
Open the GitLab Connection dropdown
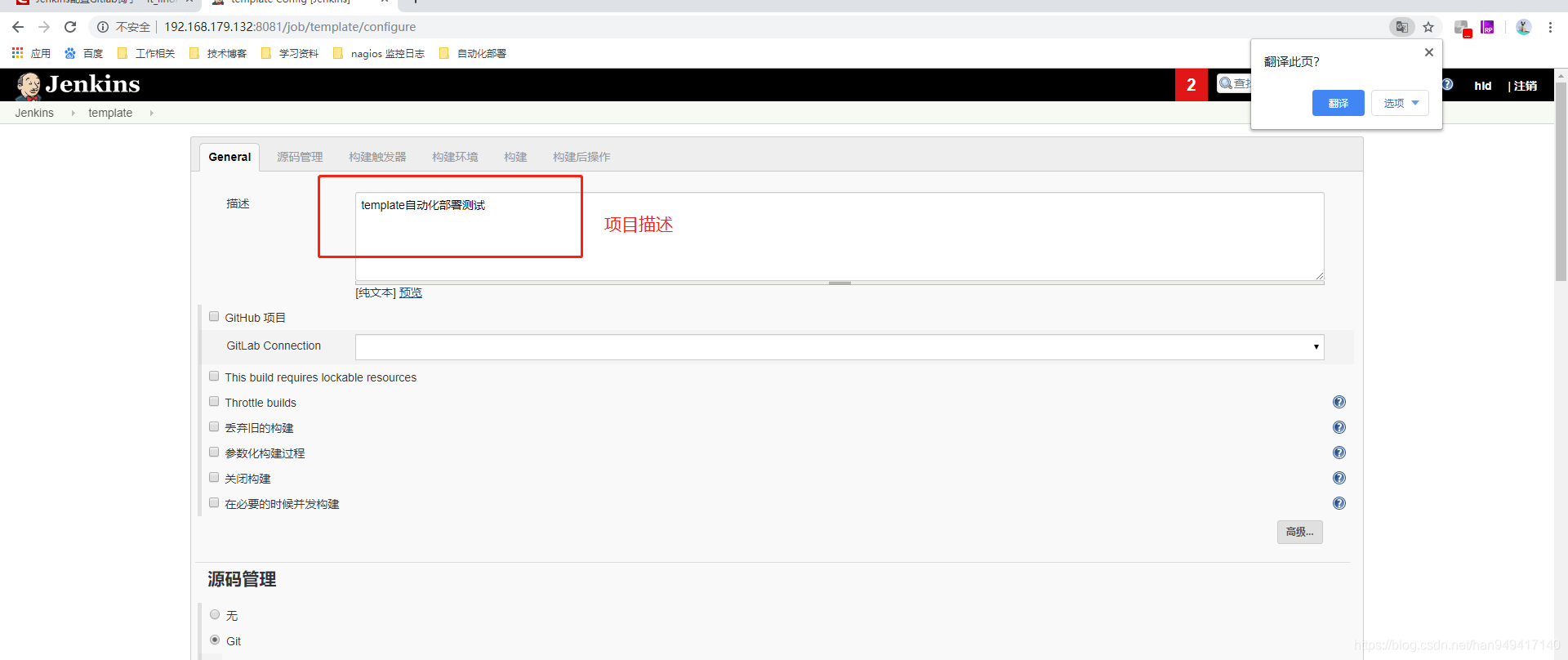coord(840,346)
